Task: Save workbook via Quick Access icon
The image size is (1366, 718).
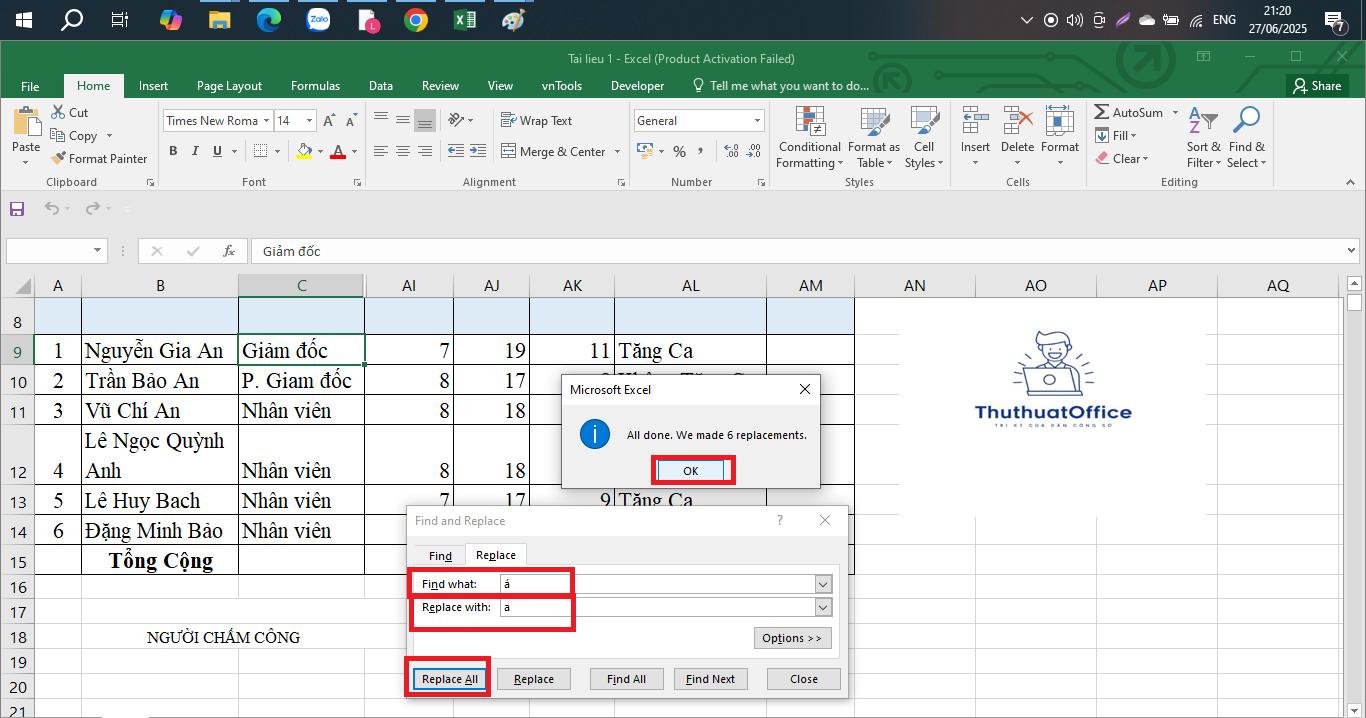Action: (17, 209)
